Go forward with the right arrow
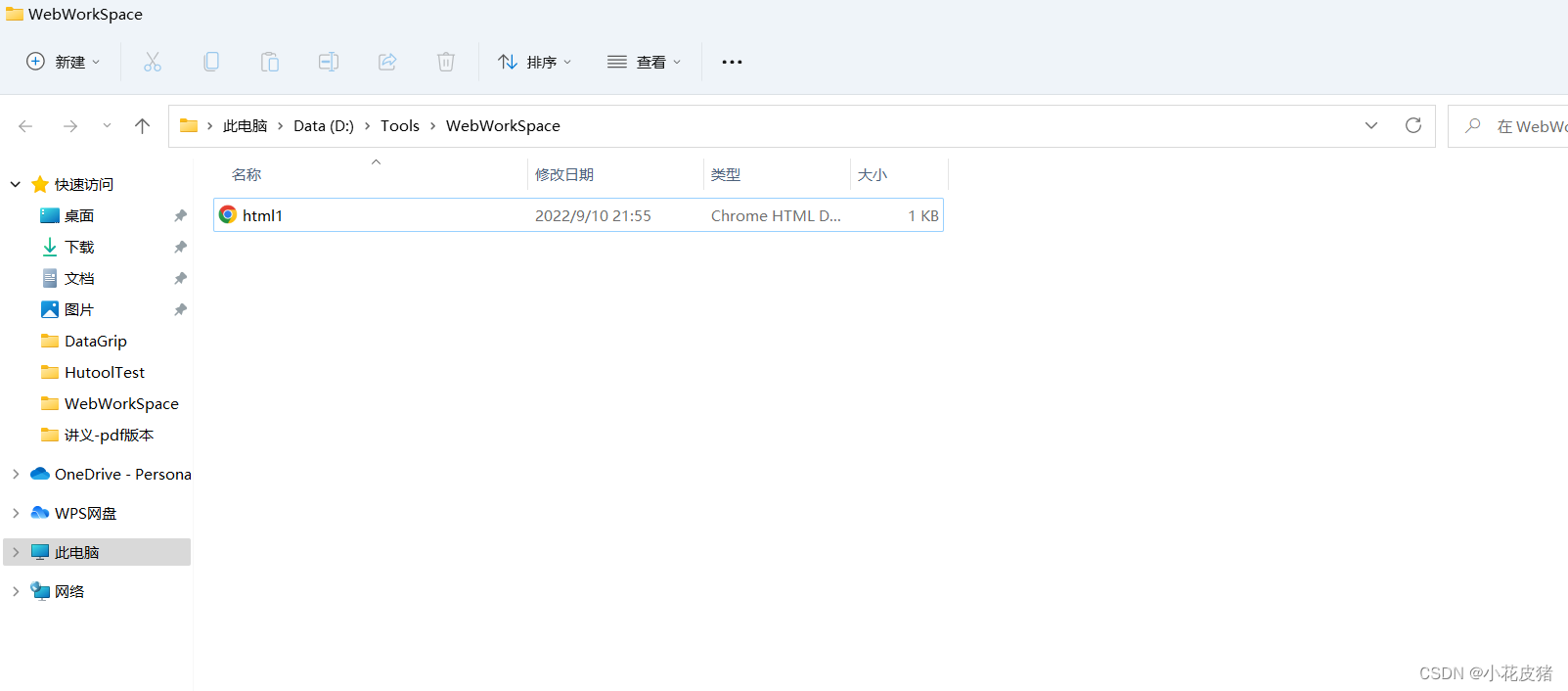This screenshot has height=691, width=1568. (x=69, y=126)
